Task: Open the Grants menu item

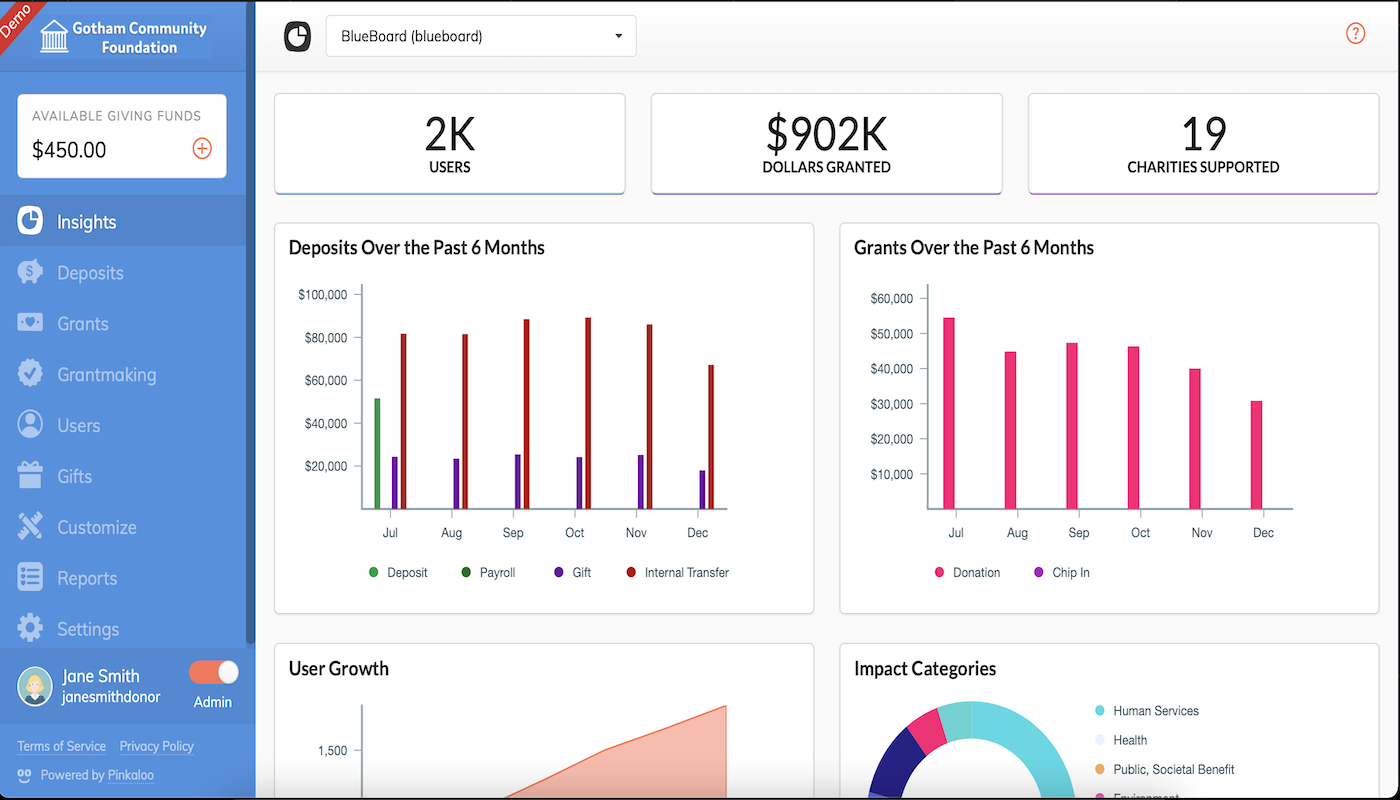Action: [x=123, y=324]
